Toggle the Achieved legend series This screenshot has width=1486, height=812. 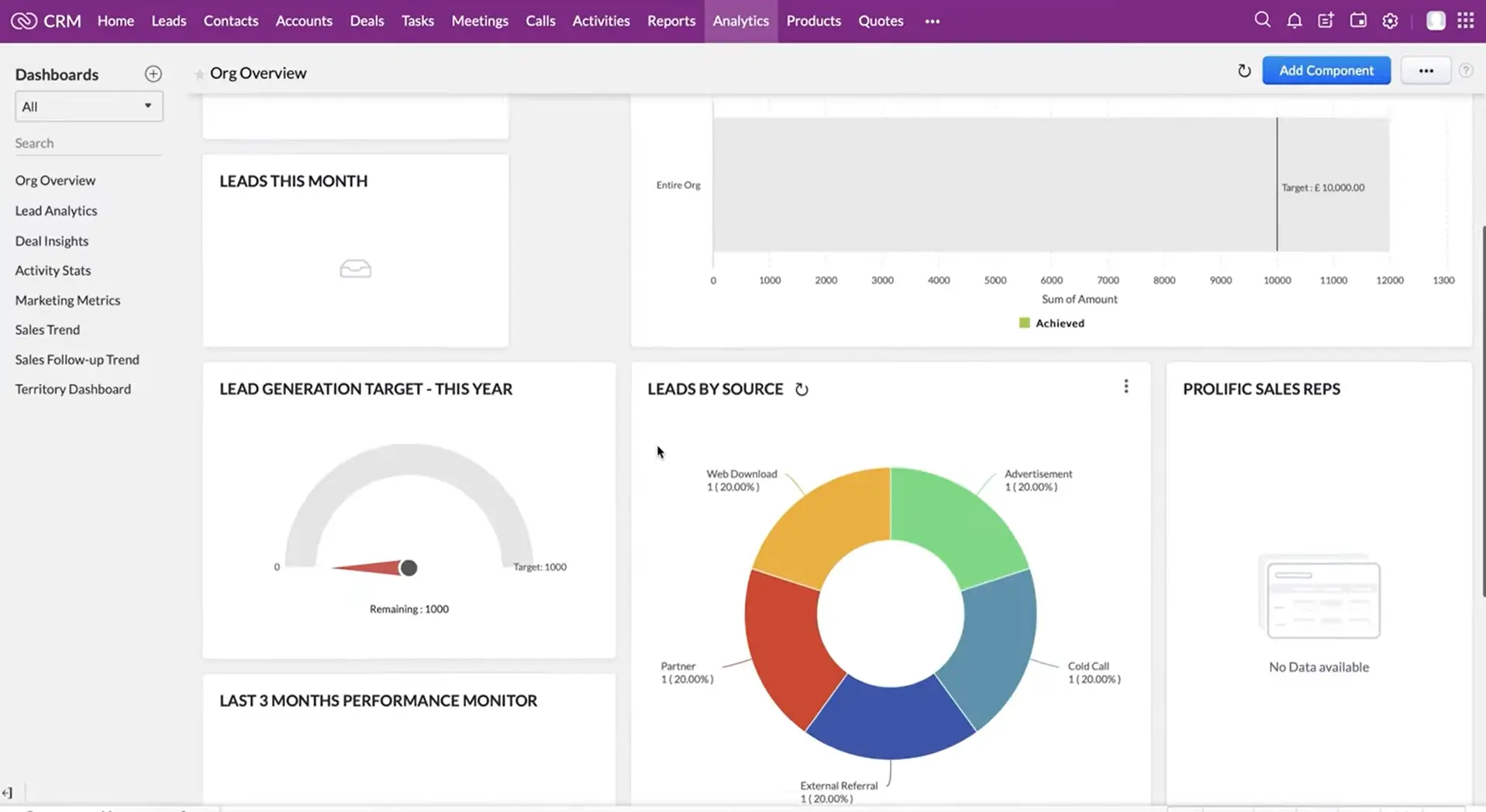(1051, 323)
